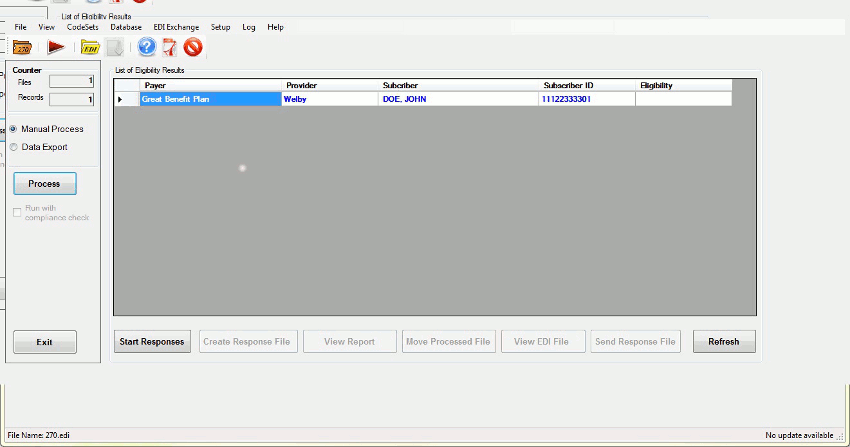
Task: Open the CodeSets menu
Action: 82,27
